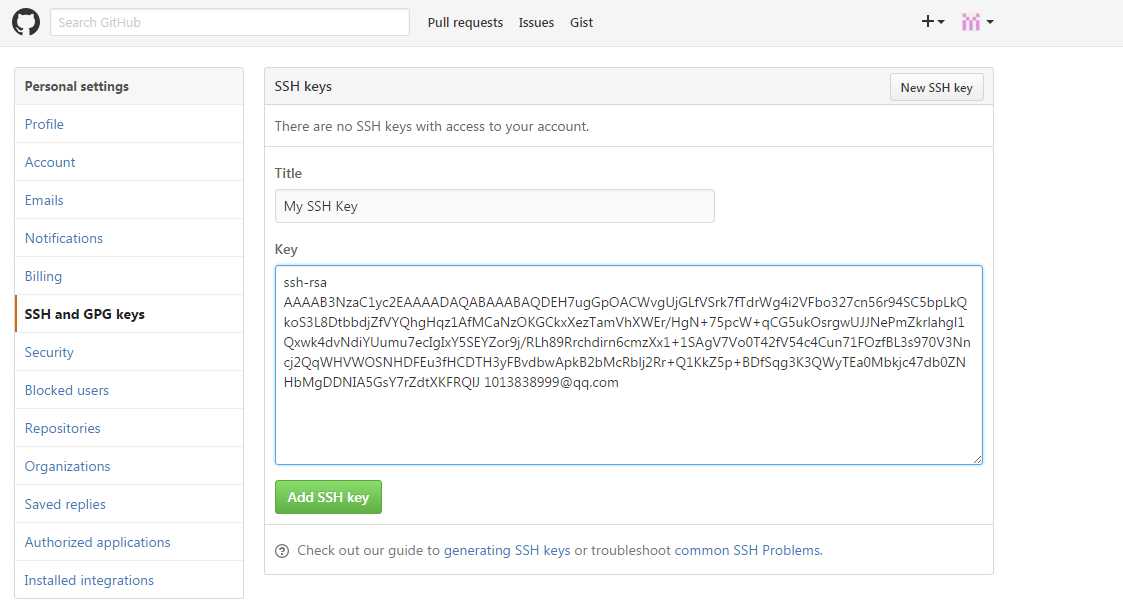Click the New SSH key button
Screen dimensions: 1123x601
click(x=936, y=87)
